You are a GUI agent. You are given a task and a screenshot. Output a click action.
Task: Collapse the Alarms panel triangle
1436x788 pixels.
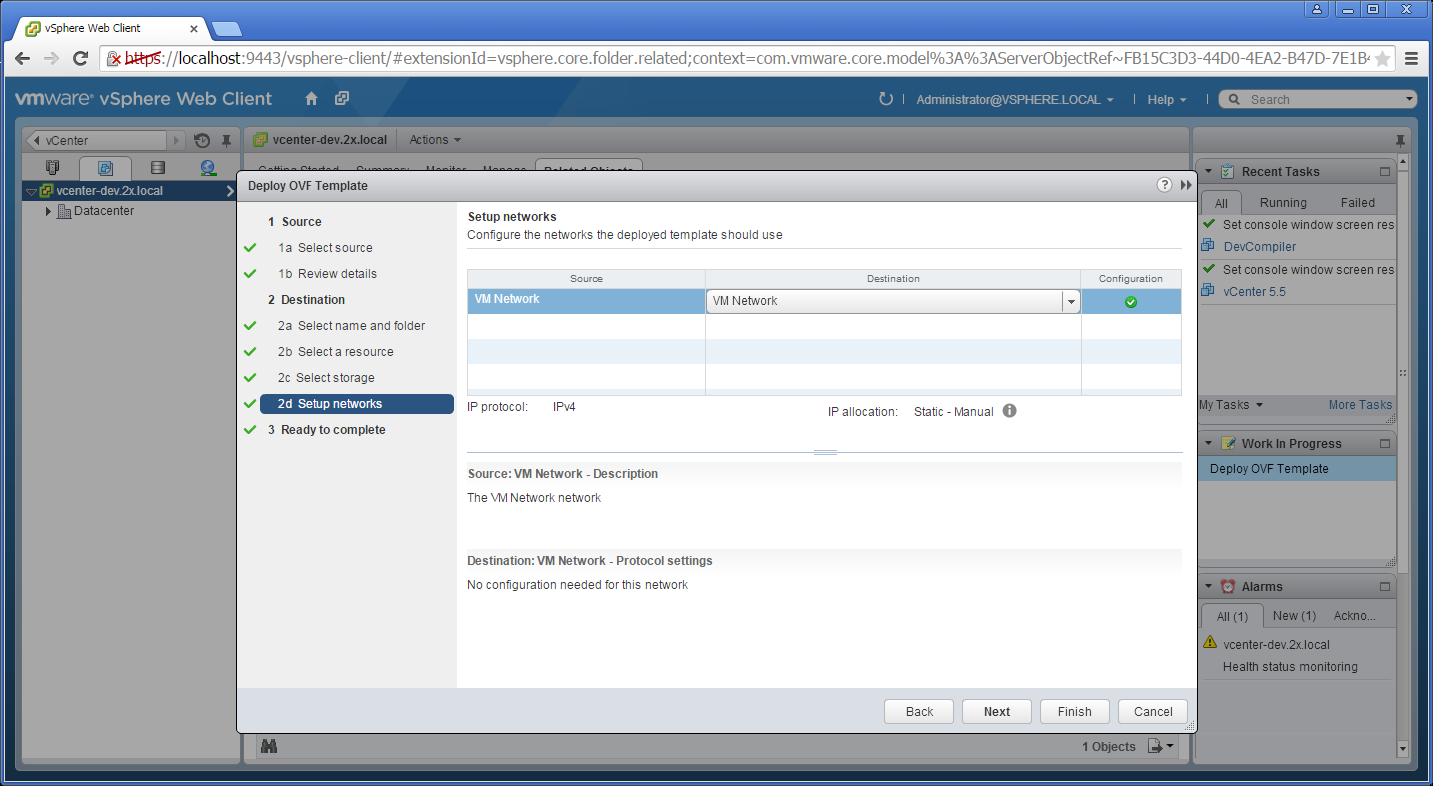click(1208, 587)
